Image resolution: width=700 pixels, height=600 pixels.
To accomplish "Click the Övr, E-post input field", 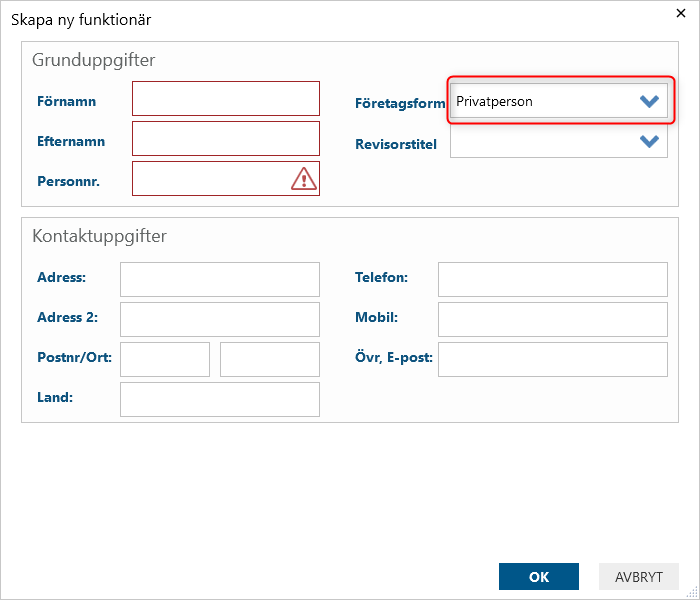I will coord(553,359).
